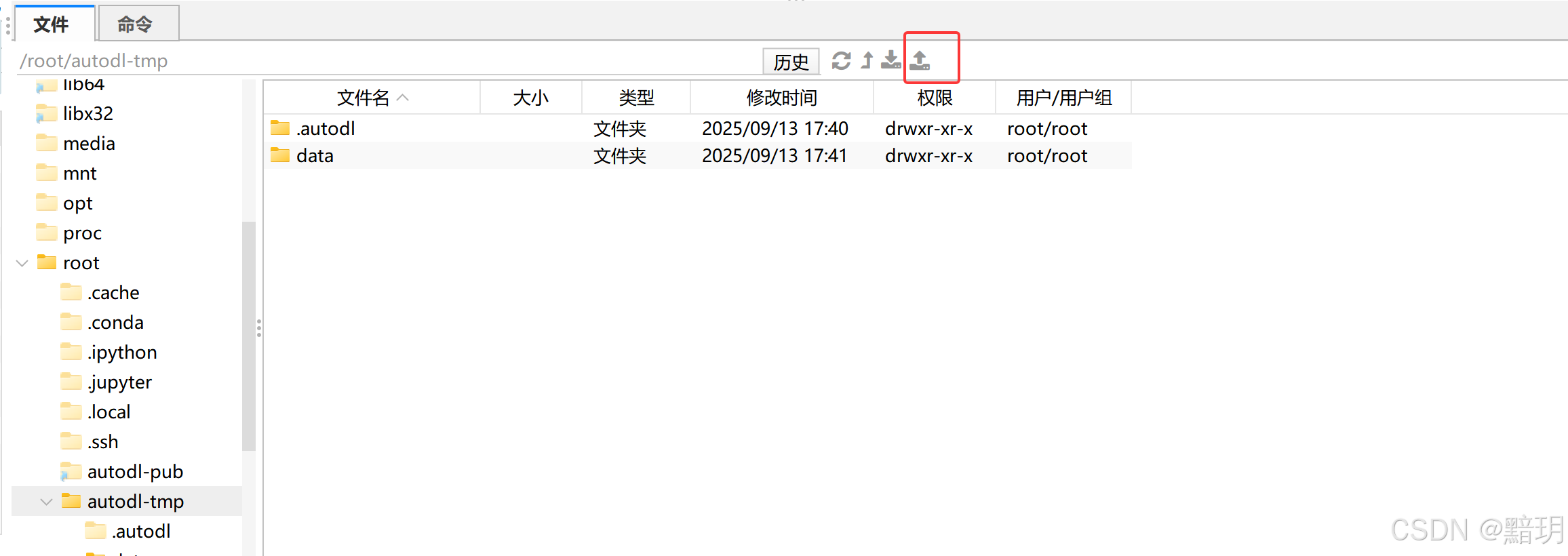Click drwxr-xr-x permission of data row
The width and height of the screenshot is (1568, 556).
(929, 155)
